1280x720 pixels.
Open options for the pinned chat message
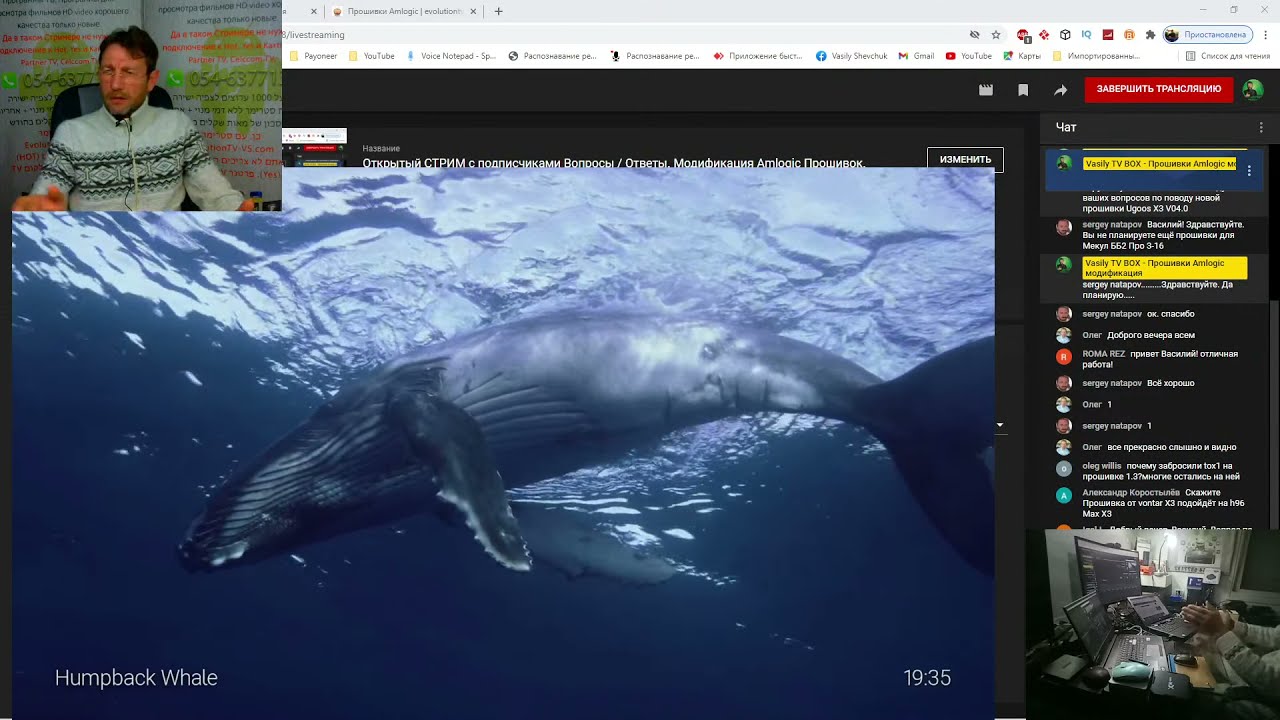pos(1249,171)
